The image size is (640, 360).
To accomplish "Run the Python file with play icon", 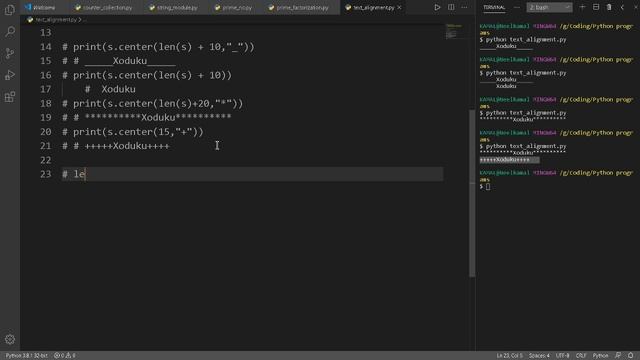I will tap(437, 7).
